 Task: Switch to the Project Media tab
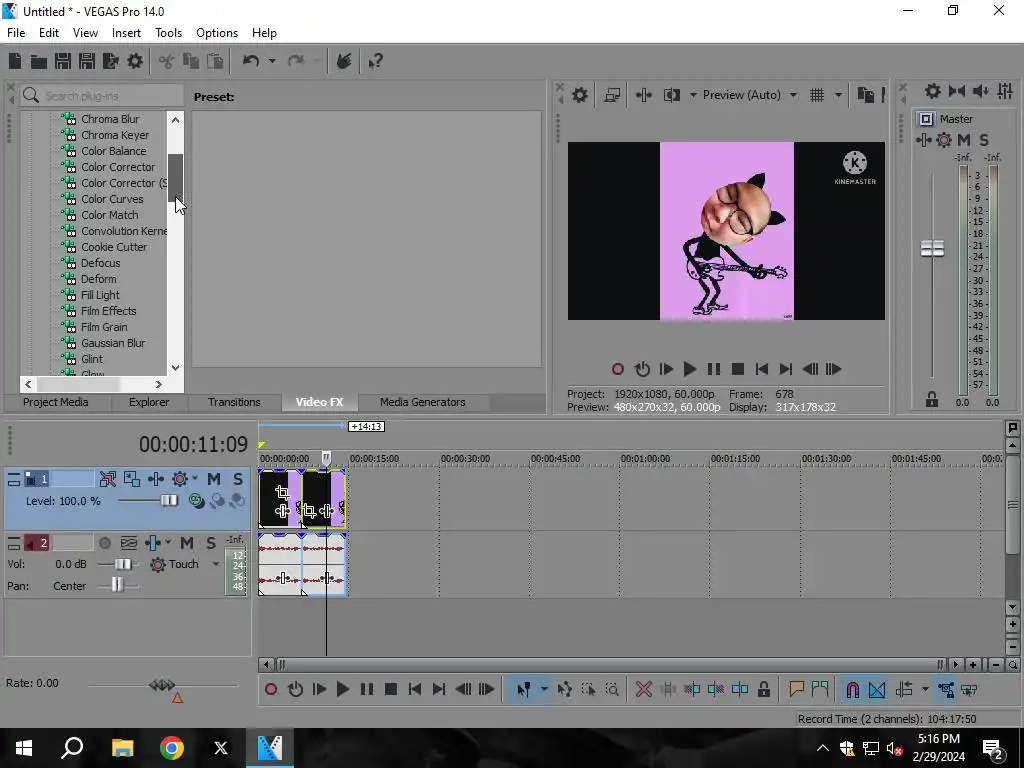(56, 402)
